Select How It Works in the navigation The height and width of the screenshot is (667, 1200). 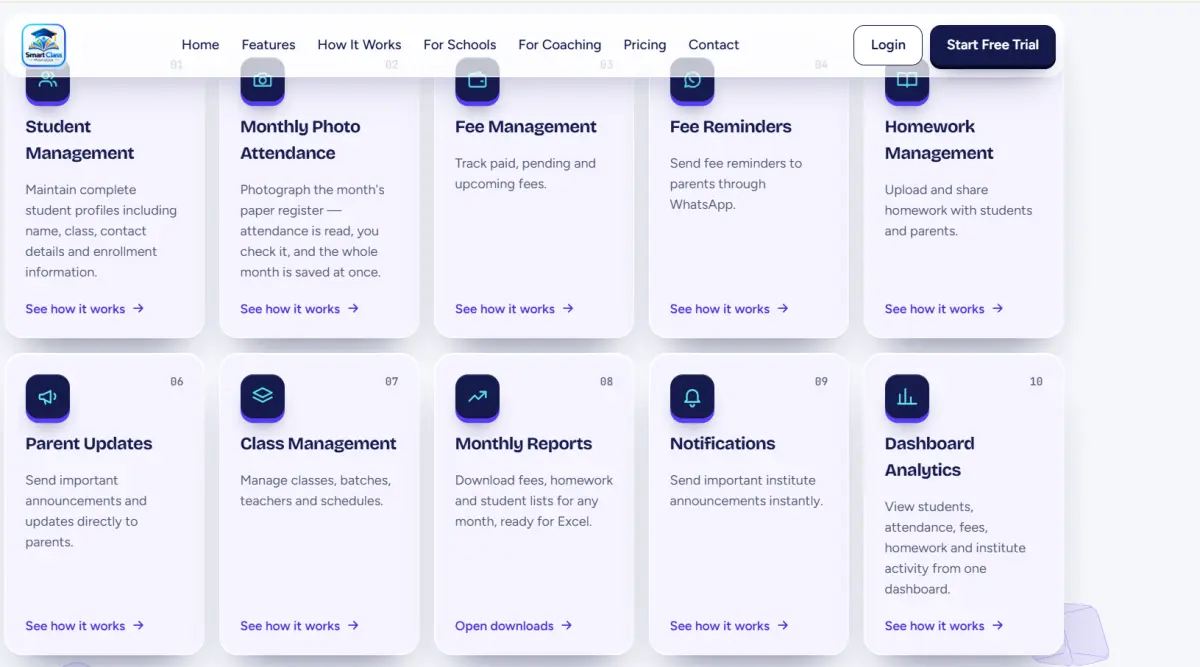point(359,45)
